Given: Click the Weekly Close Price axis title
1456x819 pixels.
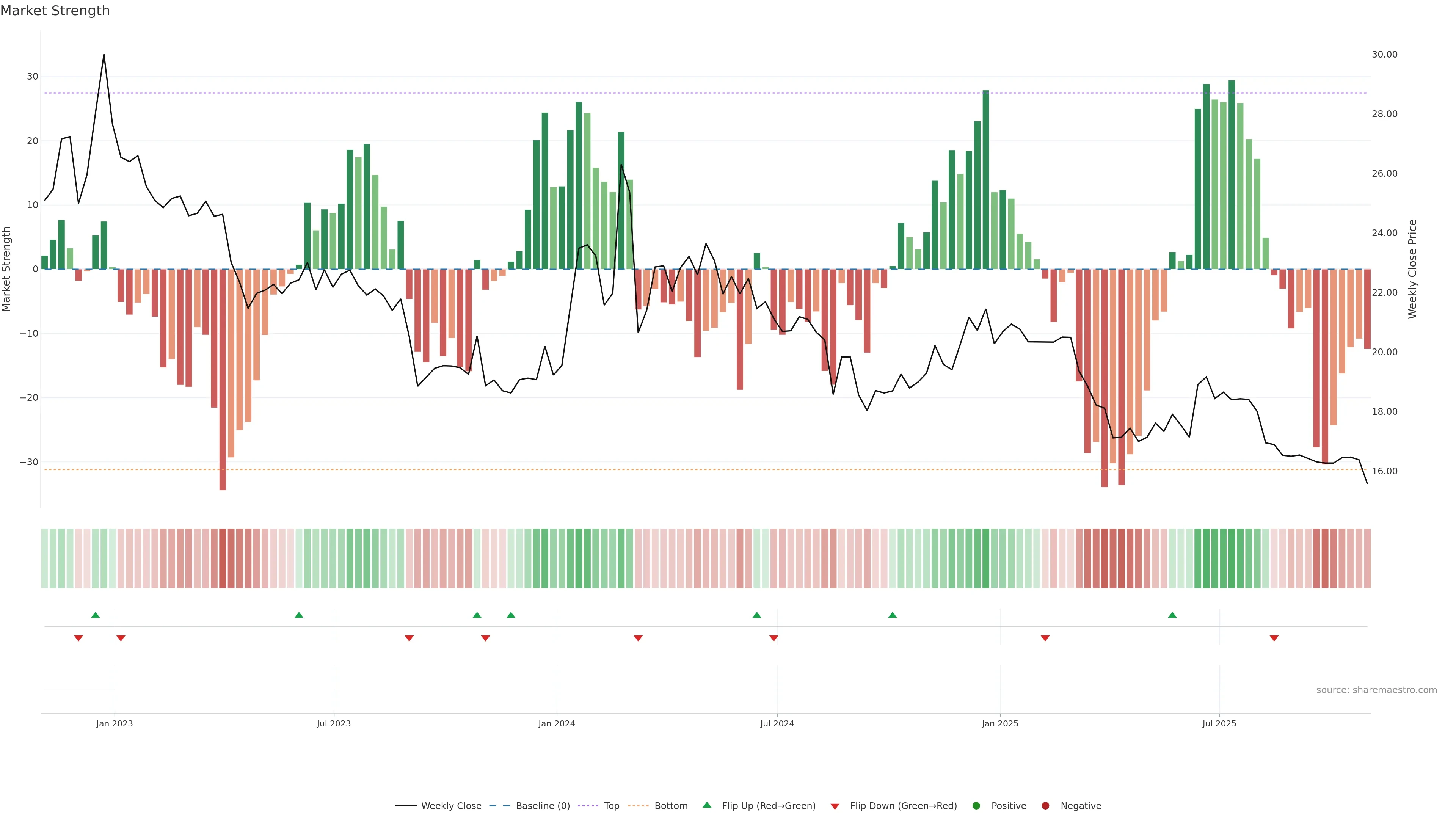Looking at the screenshot, I should click(x=1412, y=269).
